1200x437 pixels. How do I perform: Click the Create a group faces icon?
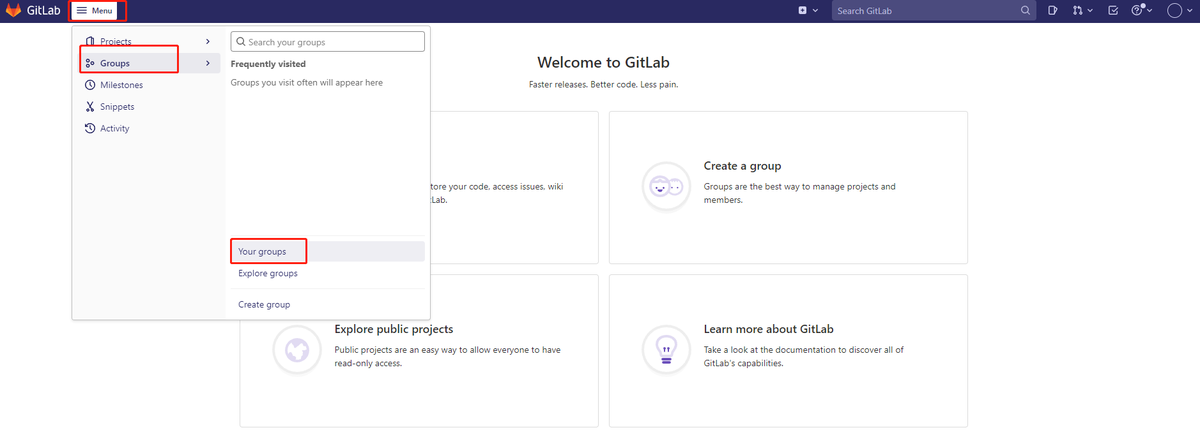(x=666, y=186)
